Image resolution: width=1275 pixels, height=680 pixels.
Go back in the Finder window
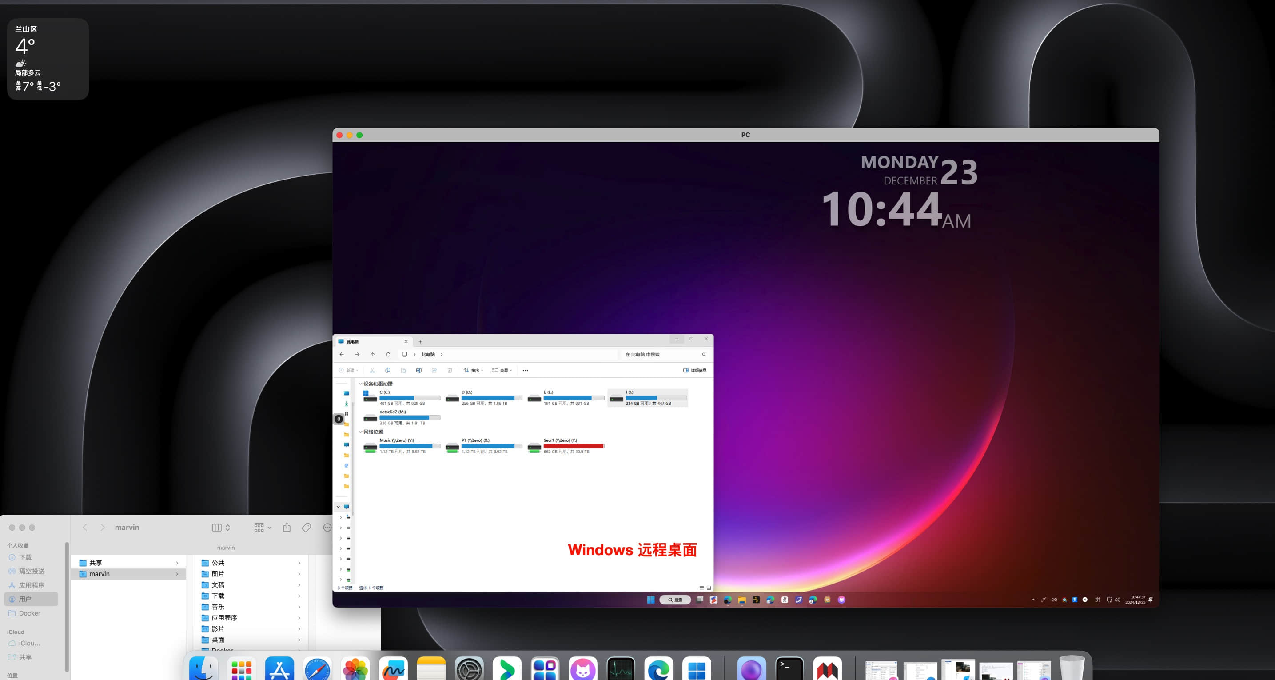[85, 527]
